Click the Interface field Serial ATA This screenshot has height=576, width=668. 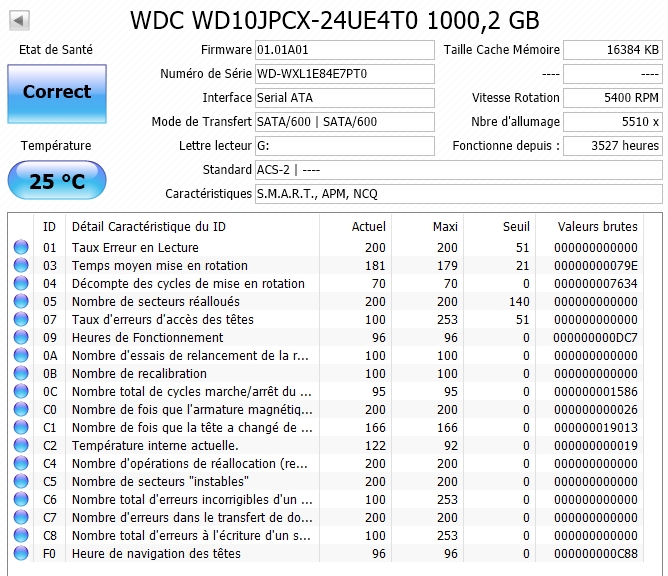coord(345,98)
